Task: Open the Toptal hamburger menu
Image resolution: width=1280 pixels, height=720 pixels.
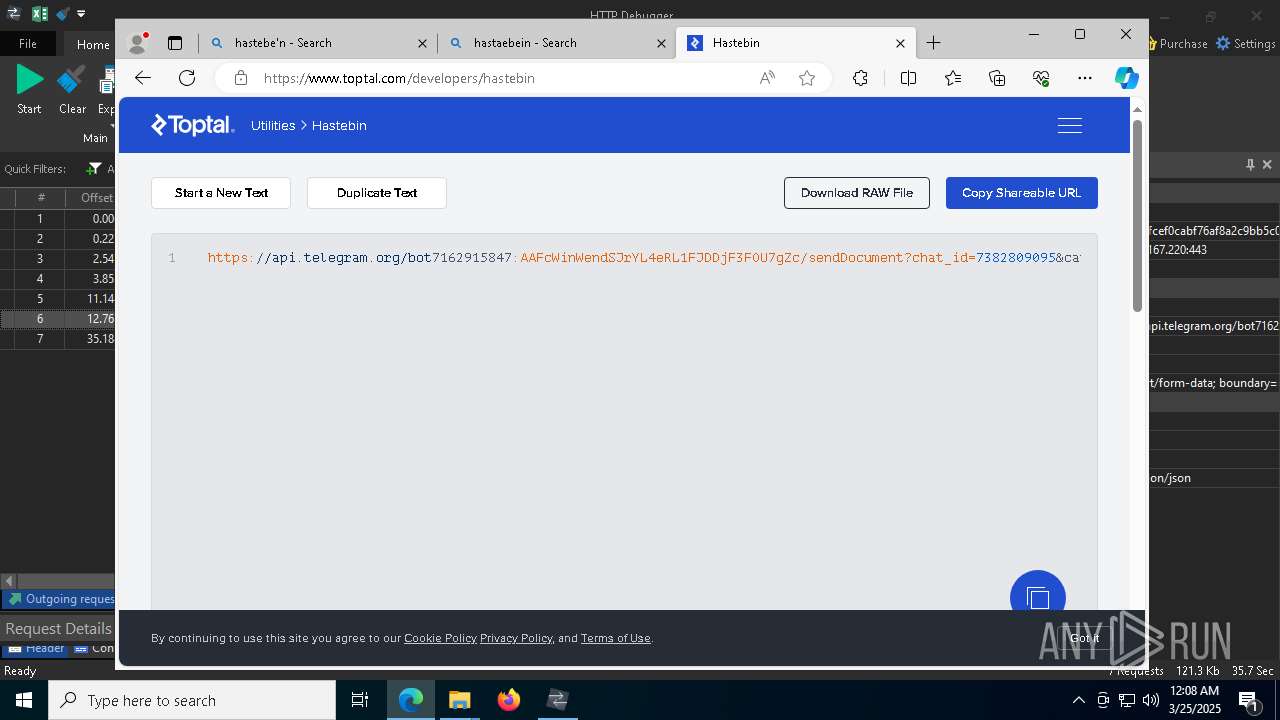Action: click(1070, 125)
